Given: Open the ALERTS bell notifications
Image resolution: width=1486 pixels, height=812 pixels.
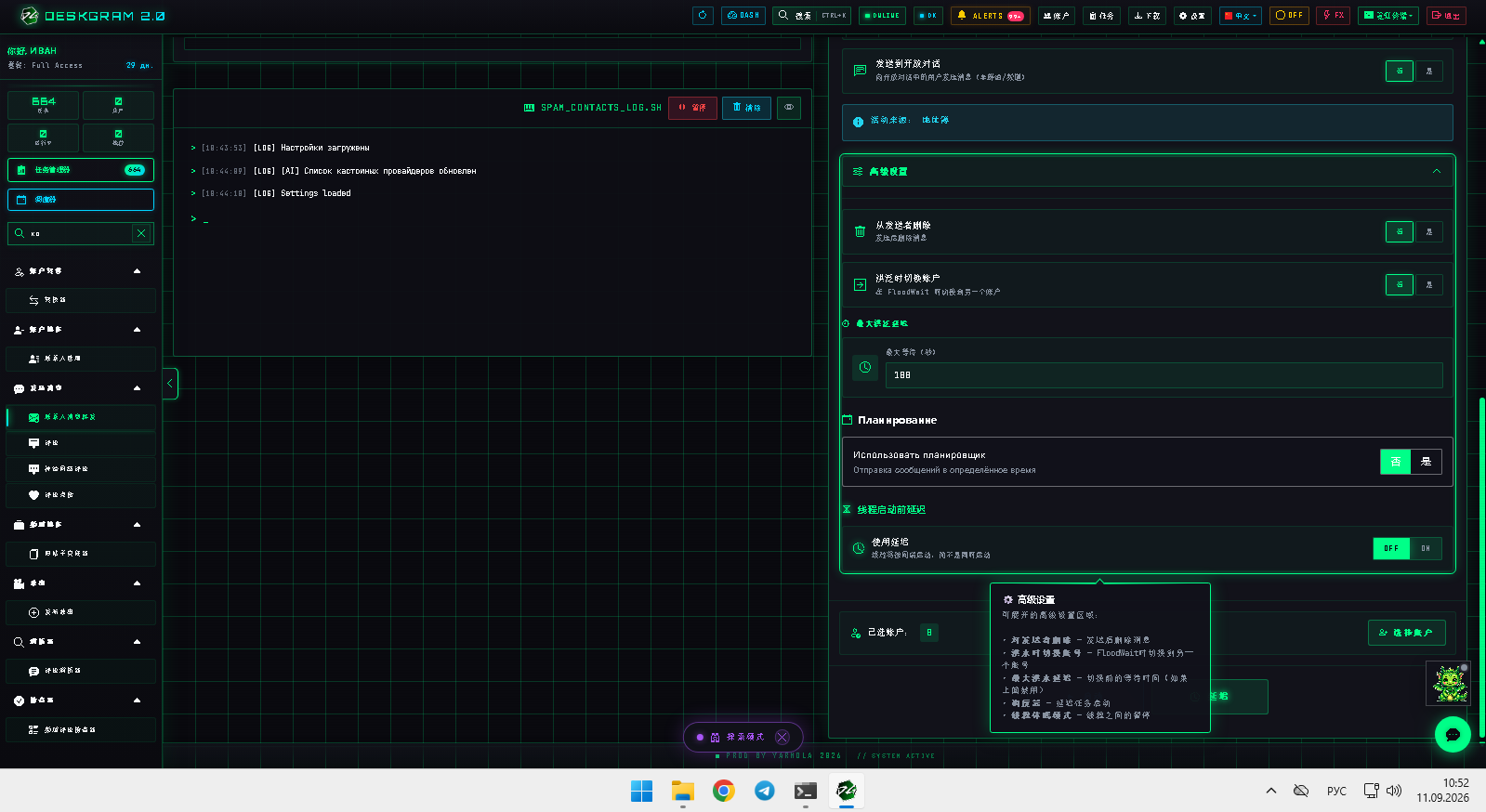Looking at the screenshot, I should 991,16.
